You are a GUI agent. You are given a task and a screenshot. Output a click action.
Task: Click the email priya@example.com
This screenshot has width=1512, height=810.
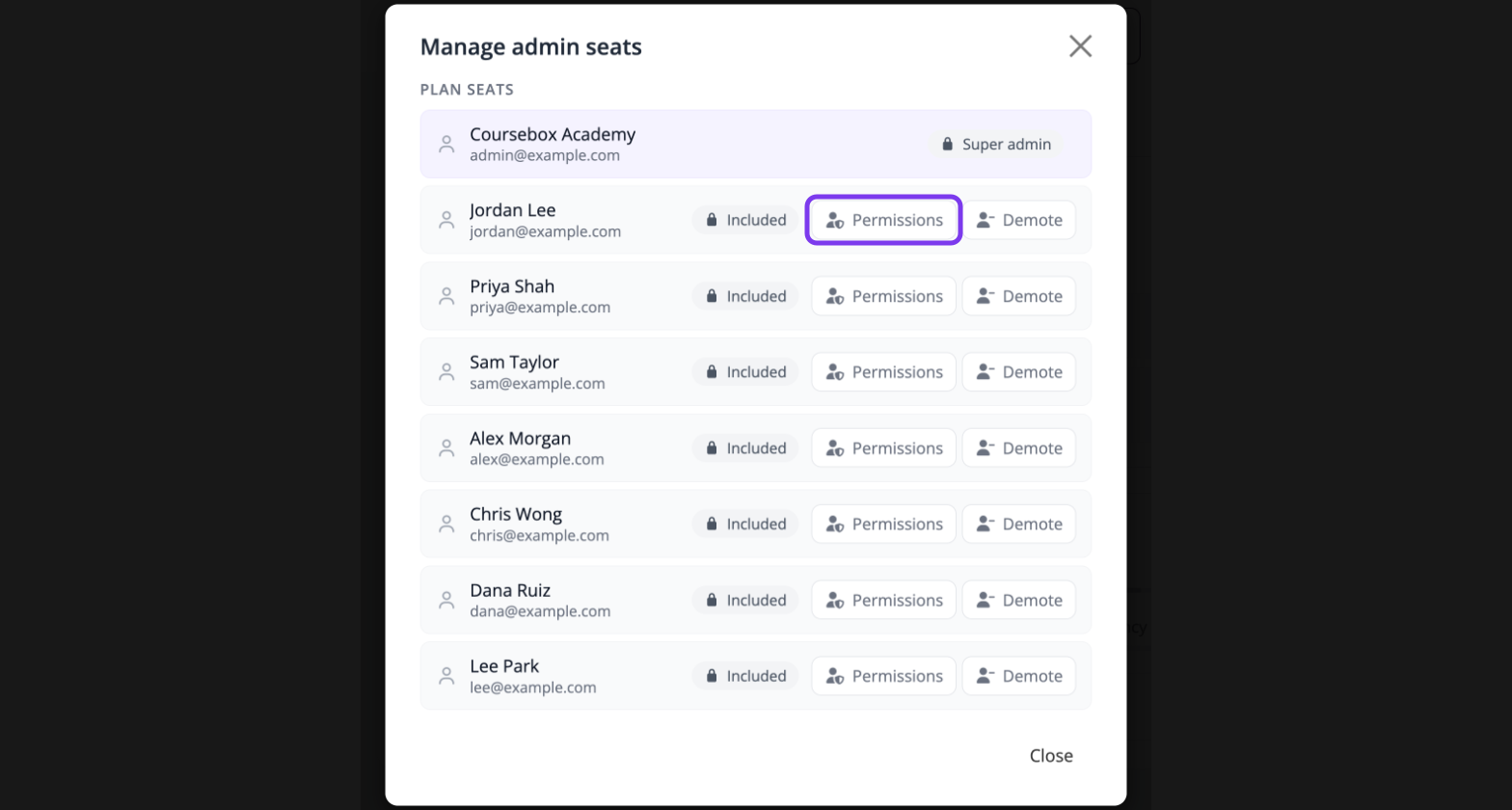click(x=540, y=308)
